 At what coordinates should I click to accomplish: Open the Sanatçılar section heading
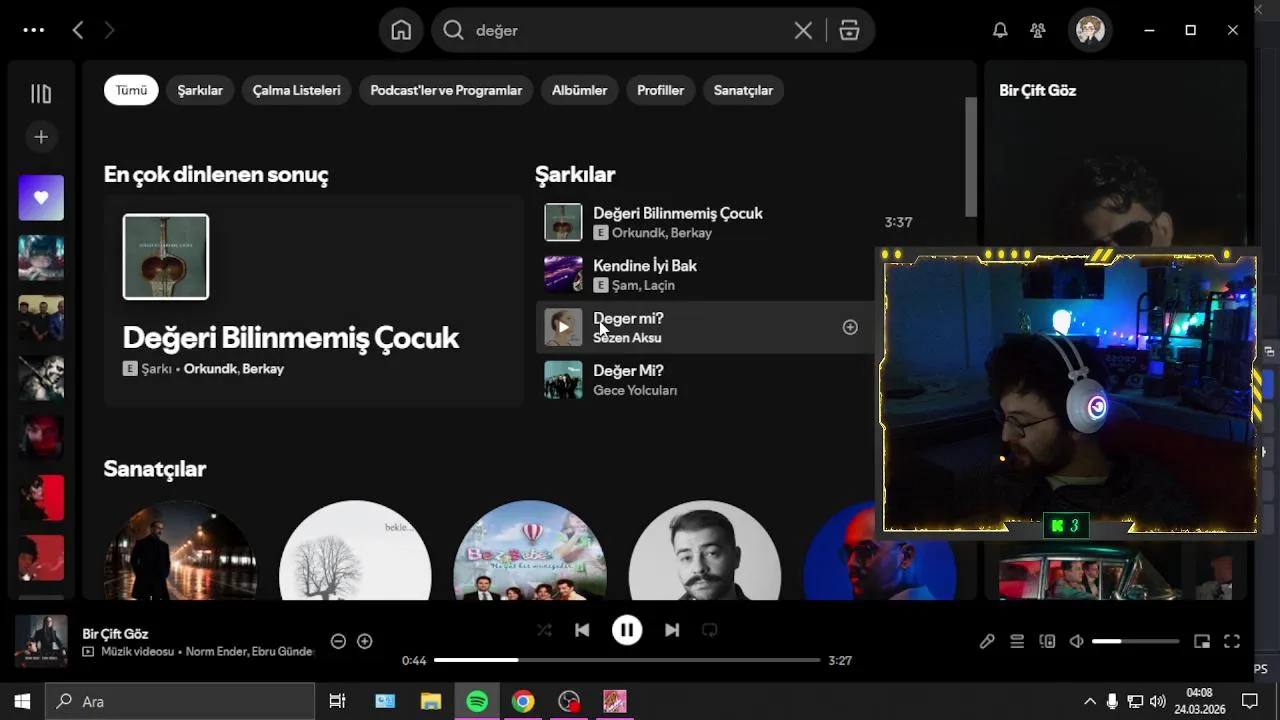[155, 469]
